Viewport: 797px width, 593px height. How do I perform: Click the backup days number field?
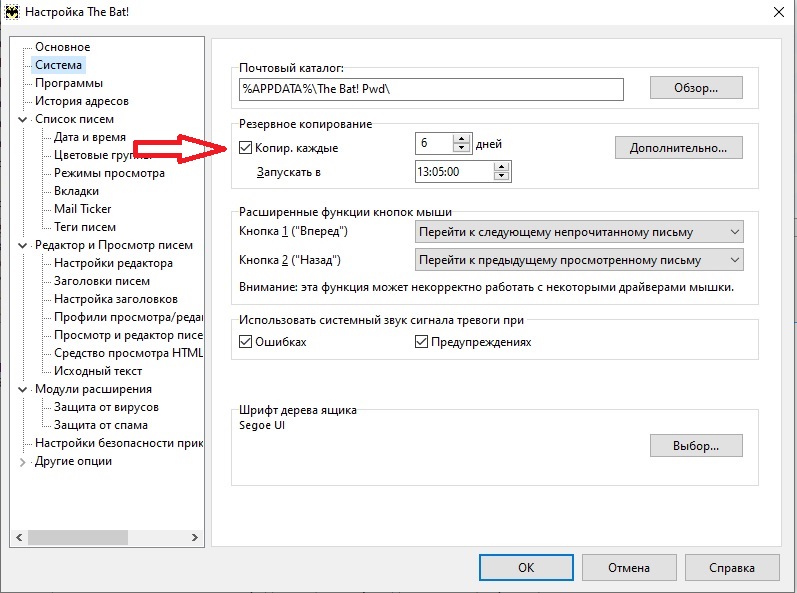click(x=434, y=143)
